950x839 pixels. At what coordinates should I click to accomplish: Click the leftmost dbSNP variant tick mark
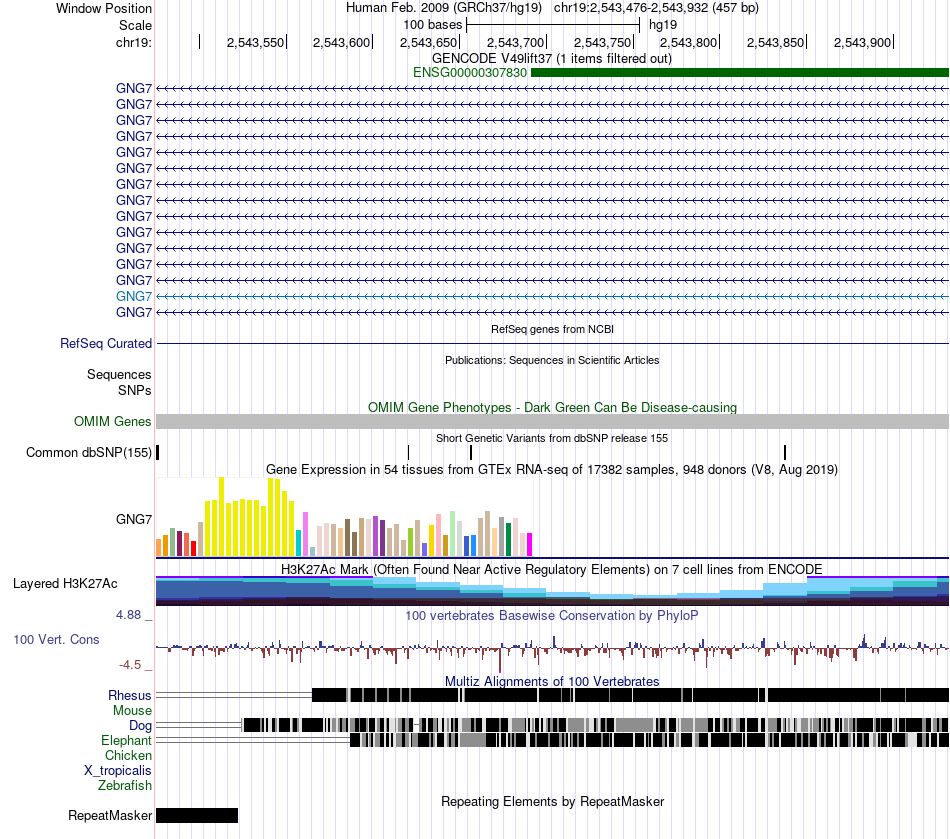point(158,453)
